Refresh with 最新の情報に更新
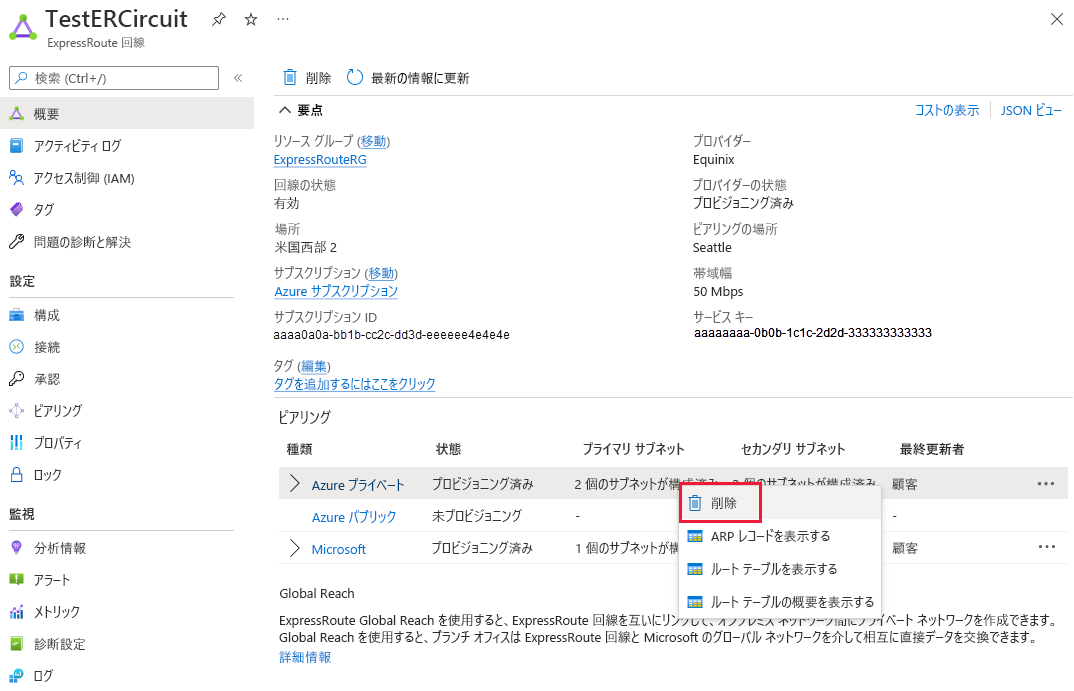The width and height of the screenshot is (1074, 691). (x=408, y=78)
